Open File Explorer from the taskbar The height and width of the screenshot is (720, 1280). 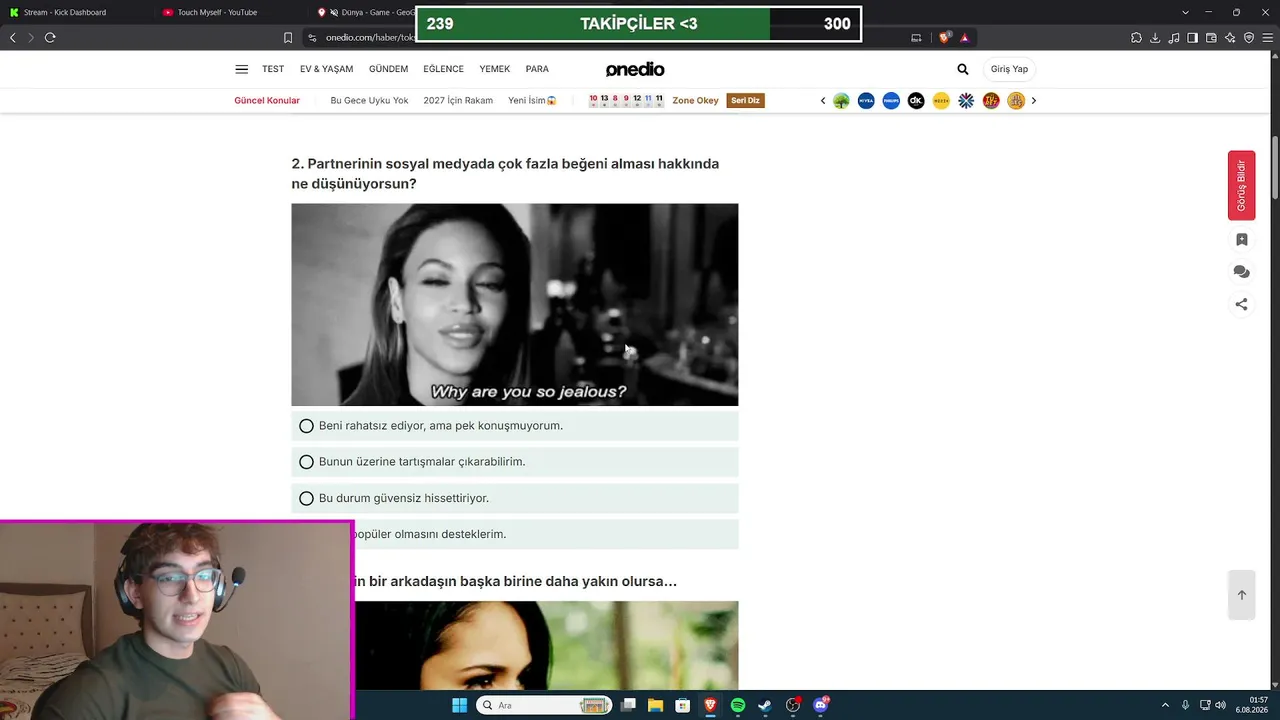655,705
